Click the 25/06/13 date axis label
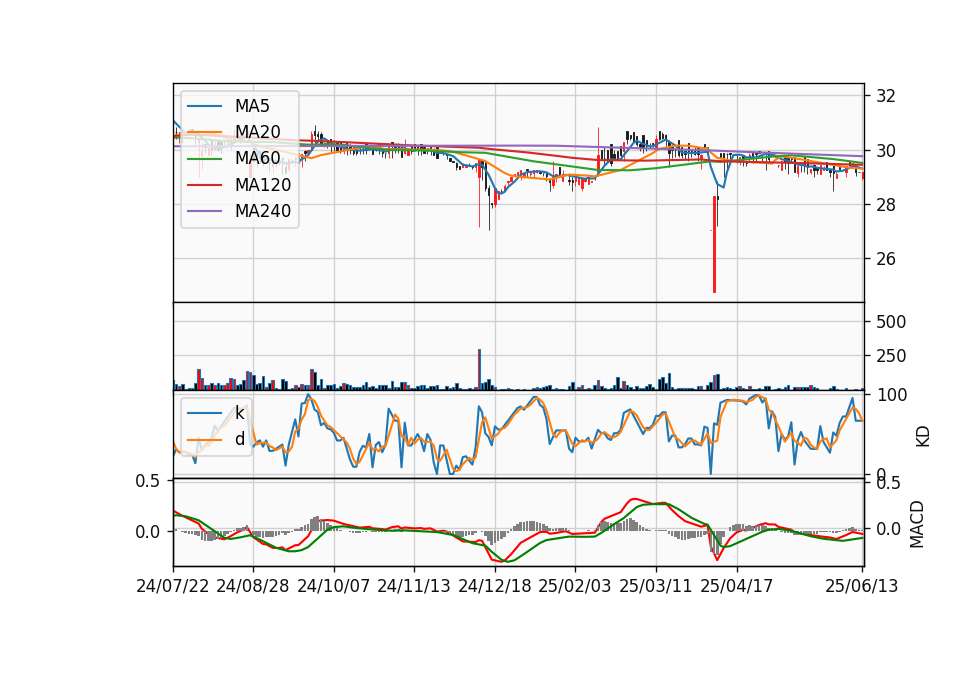The width and height of the screenshot is (960, 690). tap(861, 586)
